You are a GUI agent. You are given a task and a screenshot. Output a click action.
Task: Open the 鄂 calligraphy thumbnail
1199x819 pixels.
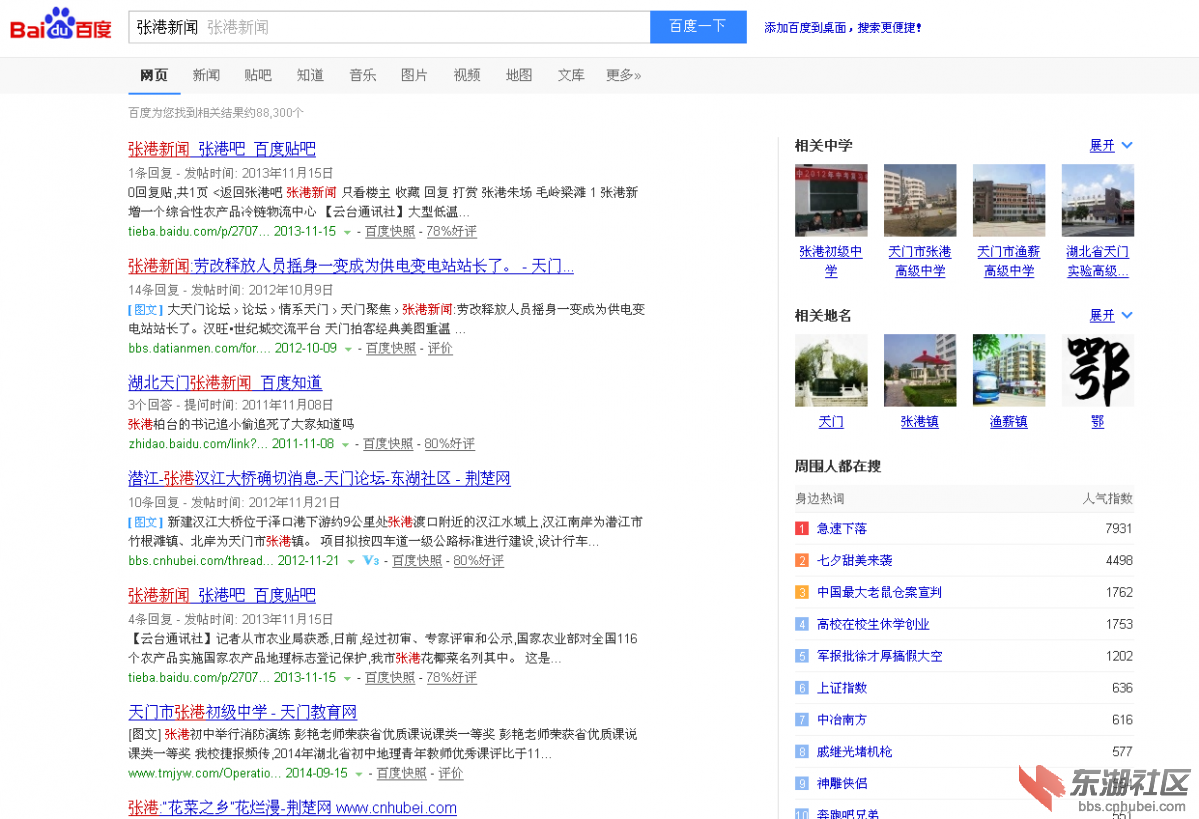click(x=1097, y=370)
